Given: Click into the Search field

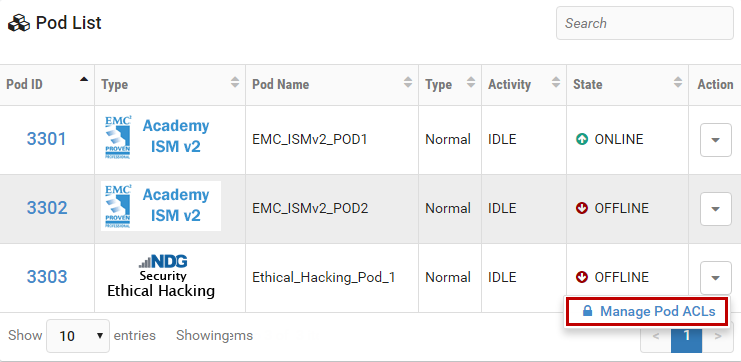Looking at the screenshot, I should point(645,23).
